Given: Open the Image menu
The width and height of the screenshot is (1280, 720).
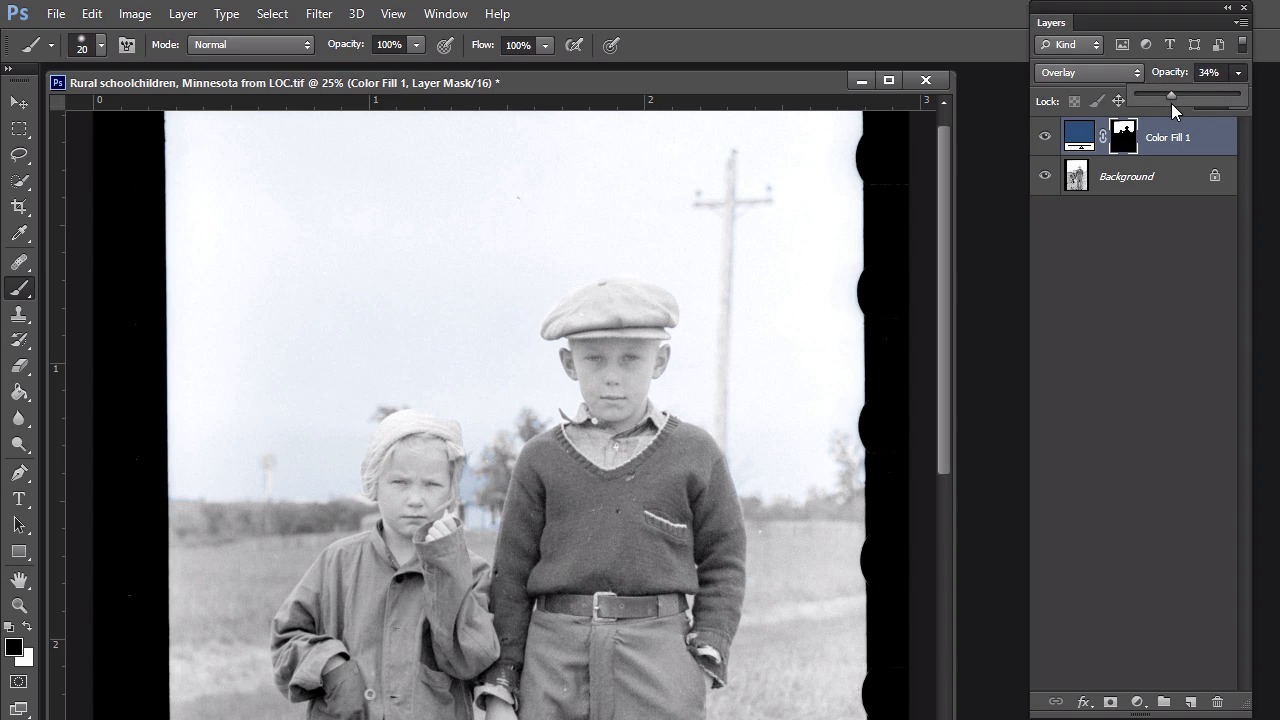Looking at the screenshot, I should [x=135, y=14].
